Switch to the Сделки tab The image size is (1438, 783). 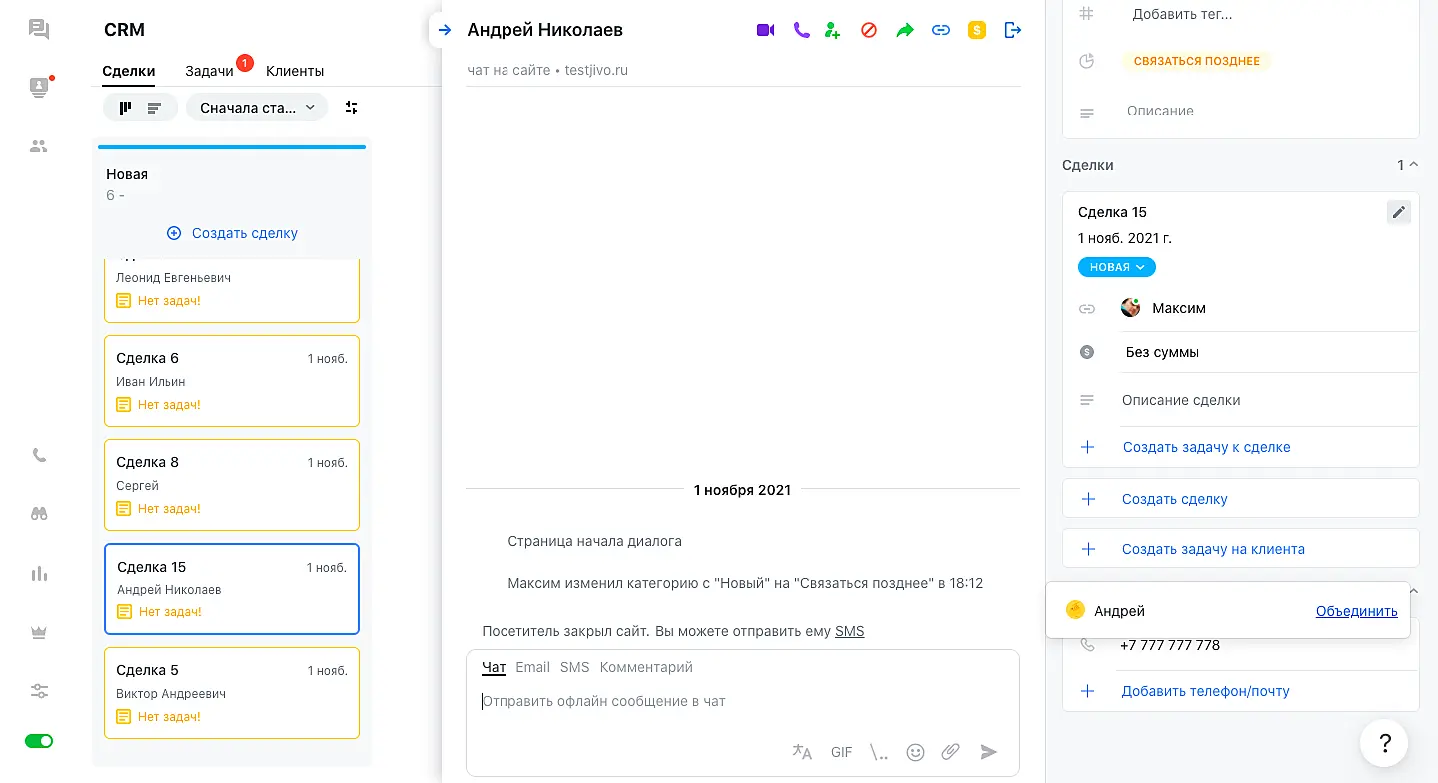[129, 71]
